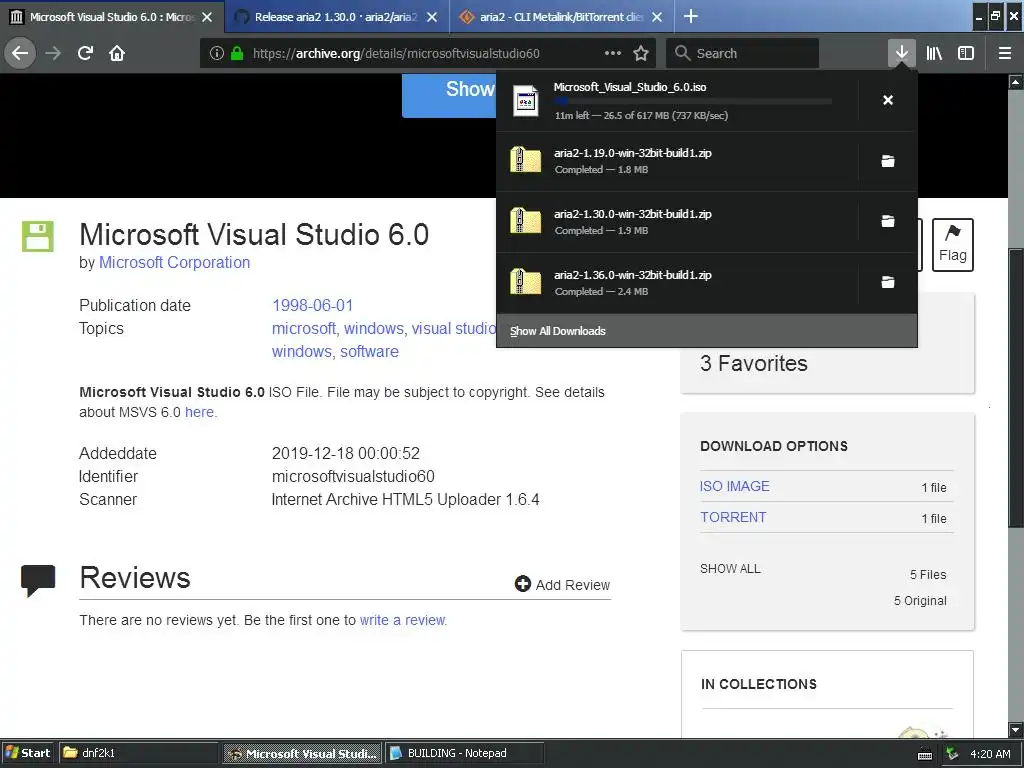This screenshot has width=1024, height=768.
Task: Reload the current page
Action: [x=85, y=53]
